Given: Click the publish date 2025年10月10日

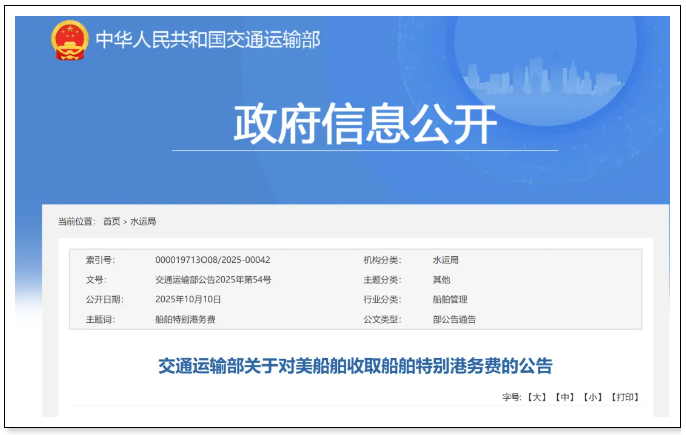Looking at the screenshot, I should 188,299.
